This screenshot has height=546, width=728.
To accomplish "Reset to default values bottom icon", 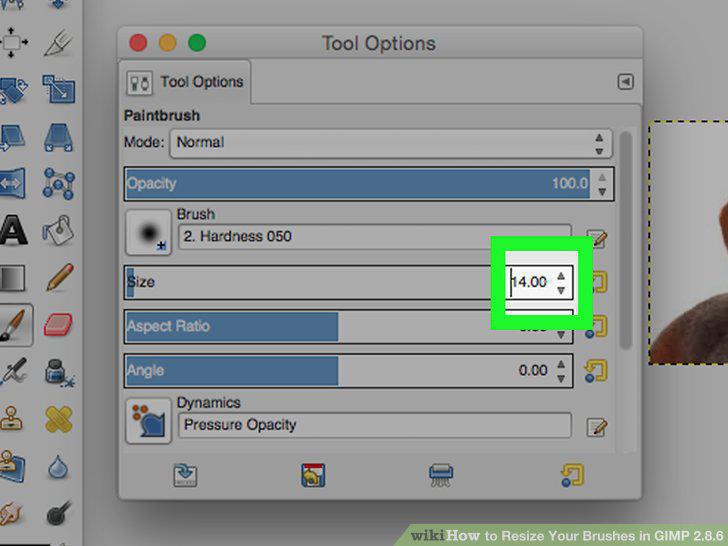I will [x=572, y=475].
